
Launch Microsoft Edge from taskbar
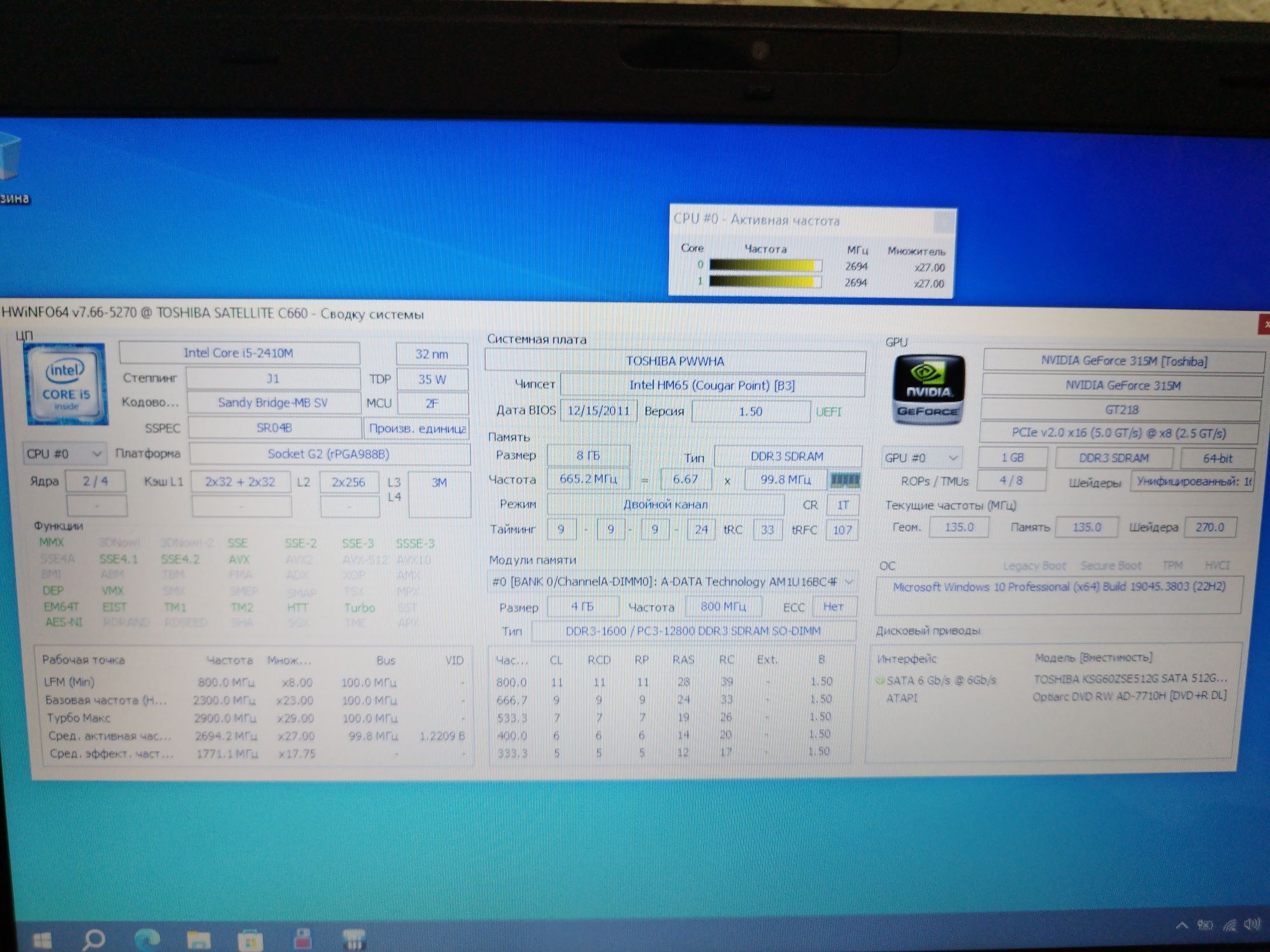147,939
